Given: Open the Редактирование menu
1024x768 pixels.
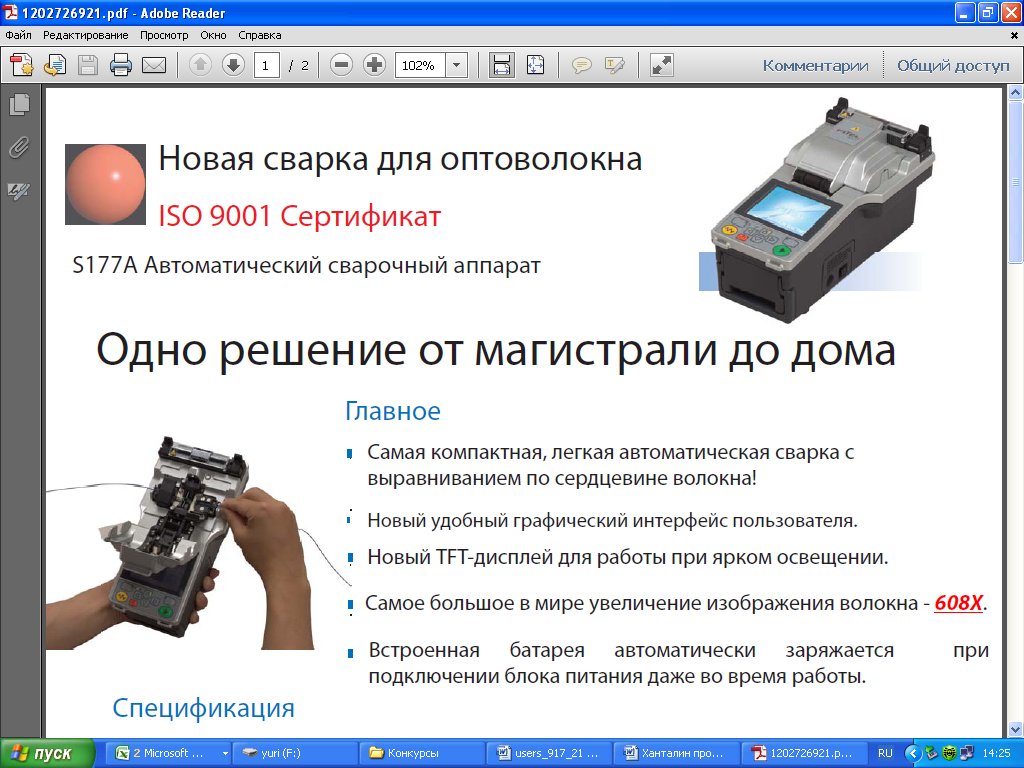Looking at the screenshot, I should tap(86, 35).
